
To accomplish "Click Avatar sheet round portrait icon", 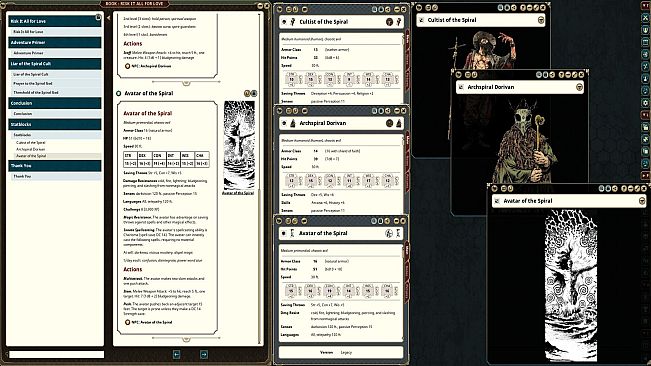I will click(389, 233).
